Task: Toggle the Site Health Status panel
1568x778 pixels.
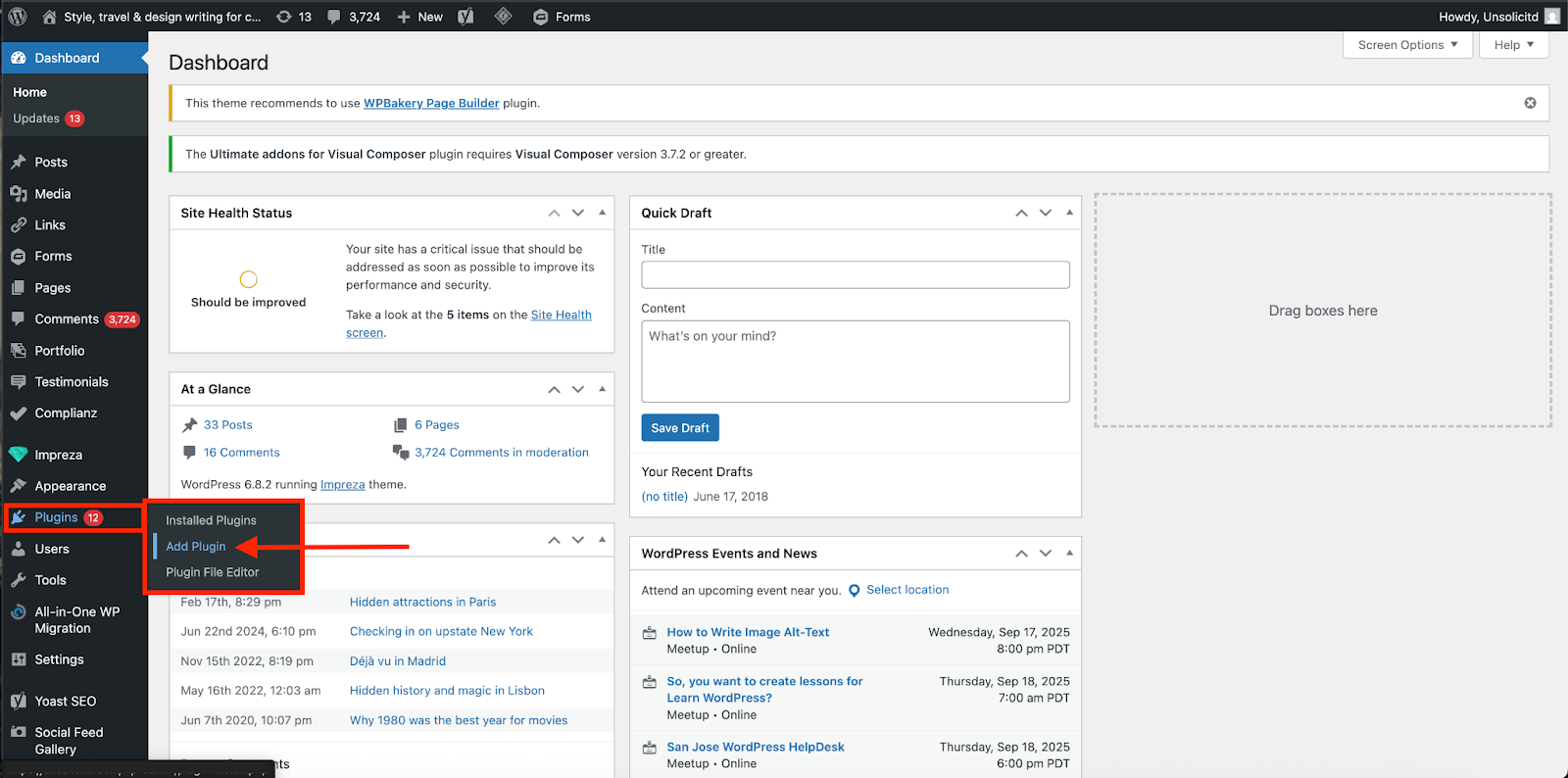Action: click(602, 213)
